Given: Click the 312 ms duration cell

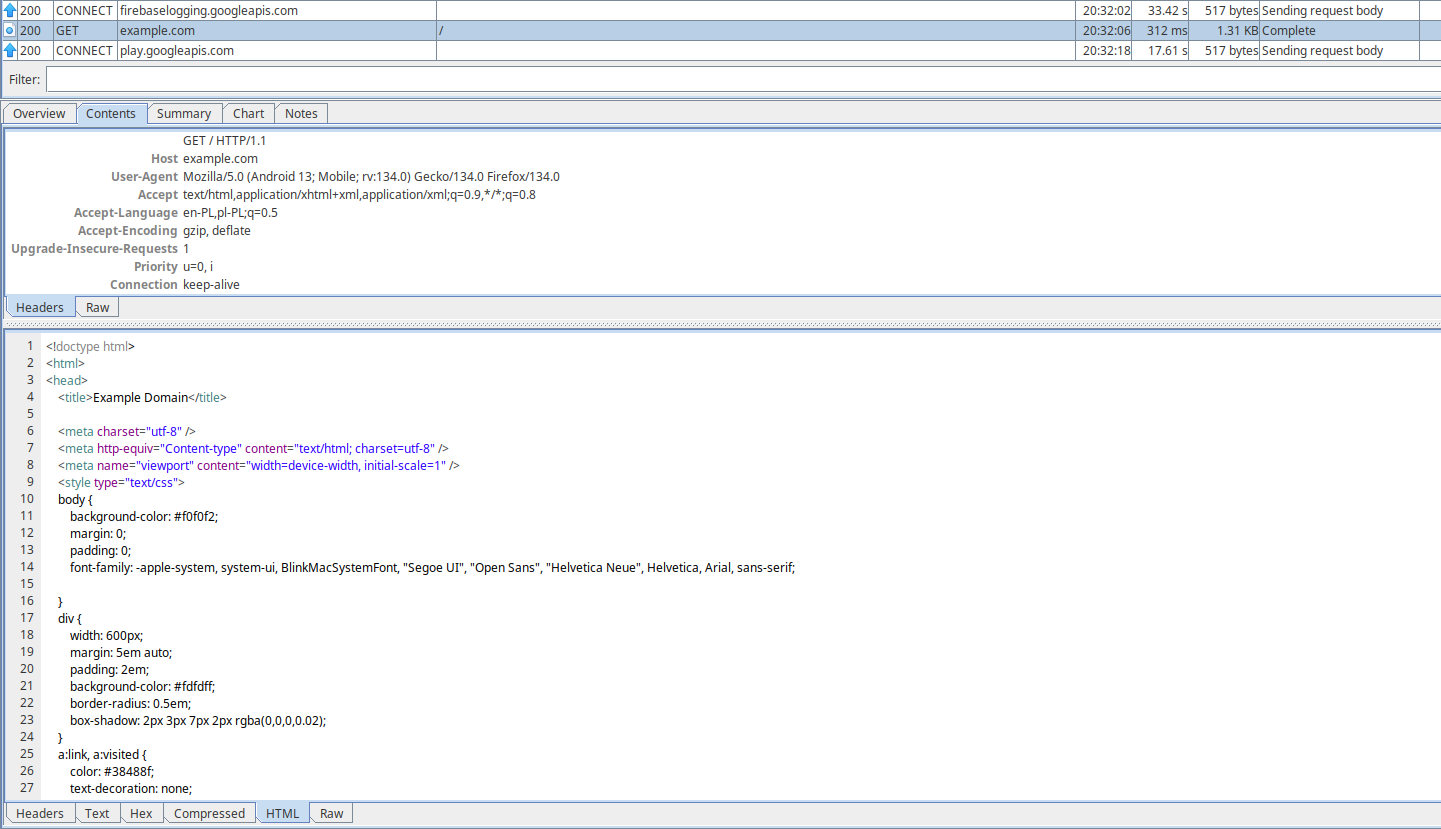Looking at the screenshot, I should point(1161,31).
